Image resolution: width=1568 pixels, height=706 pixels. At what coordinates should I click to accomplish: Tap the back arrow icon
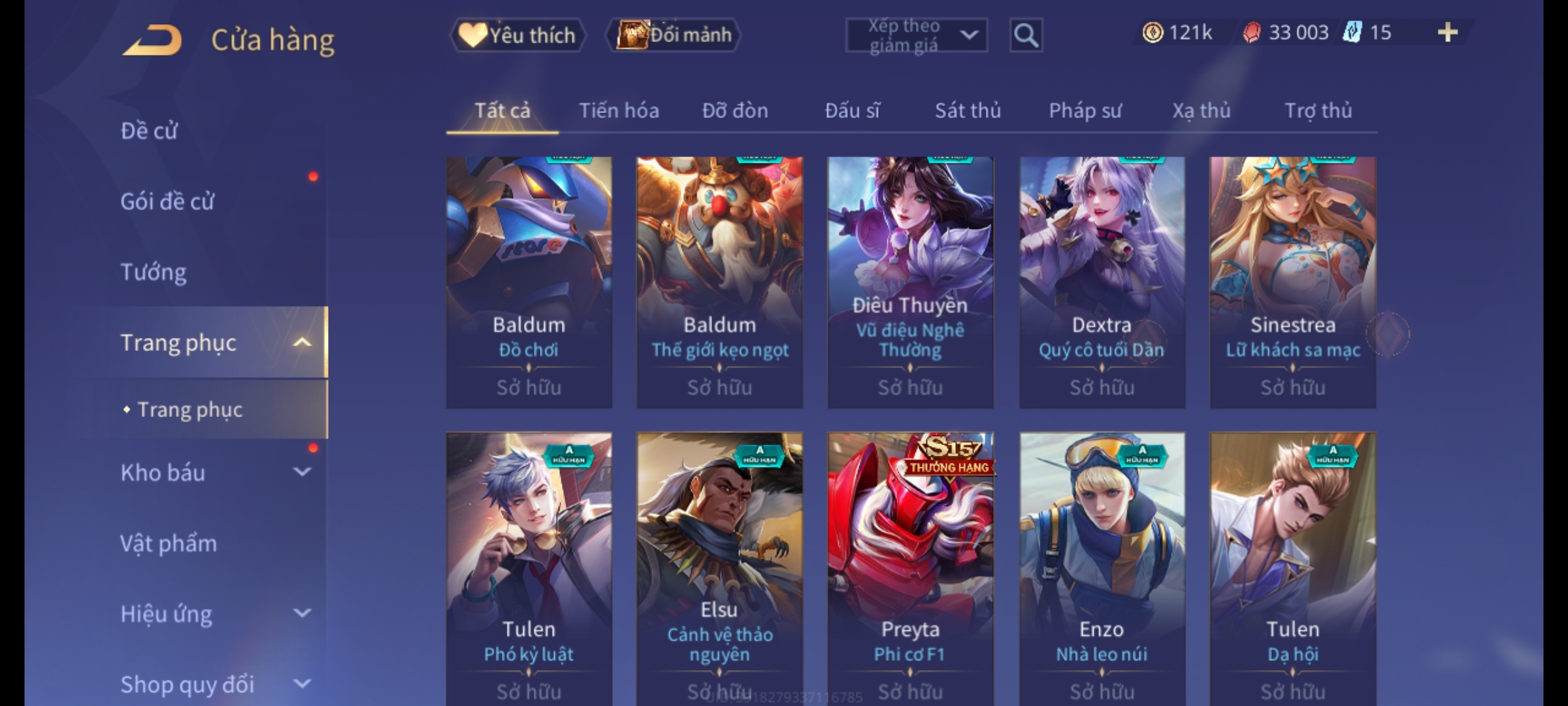click(152, 41)
